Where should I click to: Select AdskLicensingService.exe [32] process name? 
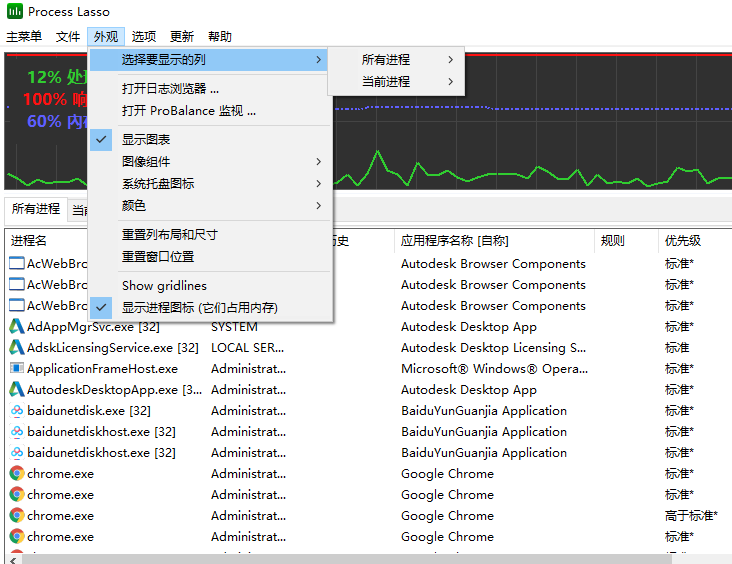pos(113,348)
